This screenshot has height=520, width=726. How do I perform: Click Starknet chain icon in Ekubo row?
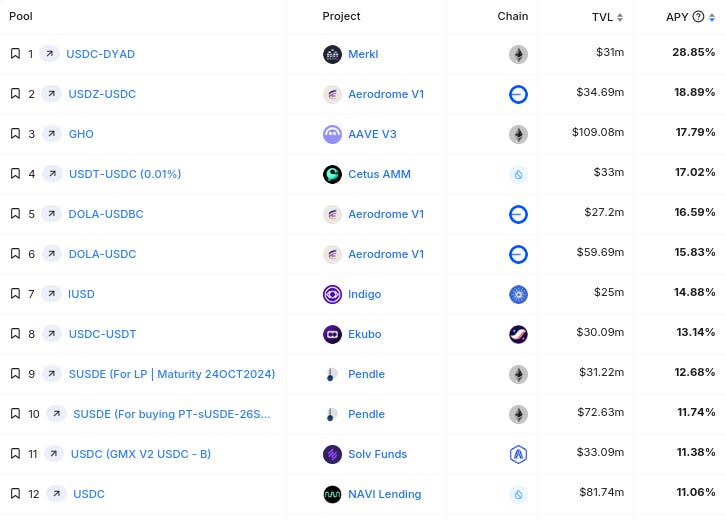tap(518, 334)
